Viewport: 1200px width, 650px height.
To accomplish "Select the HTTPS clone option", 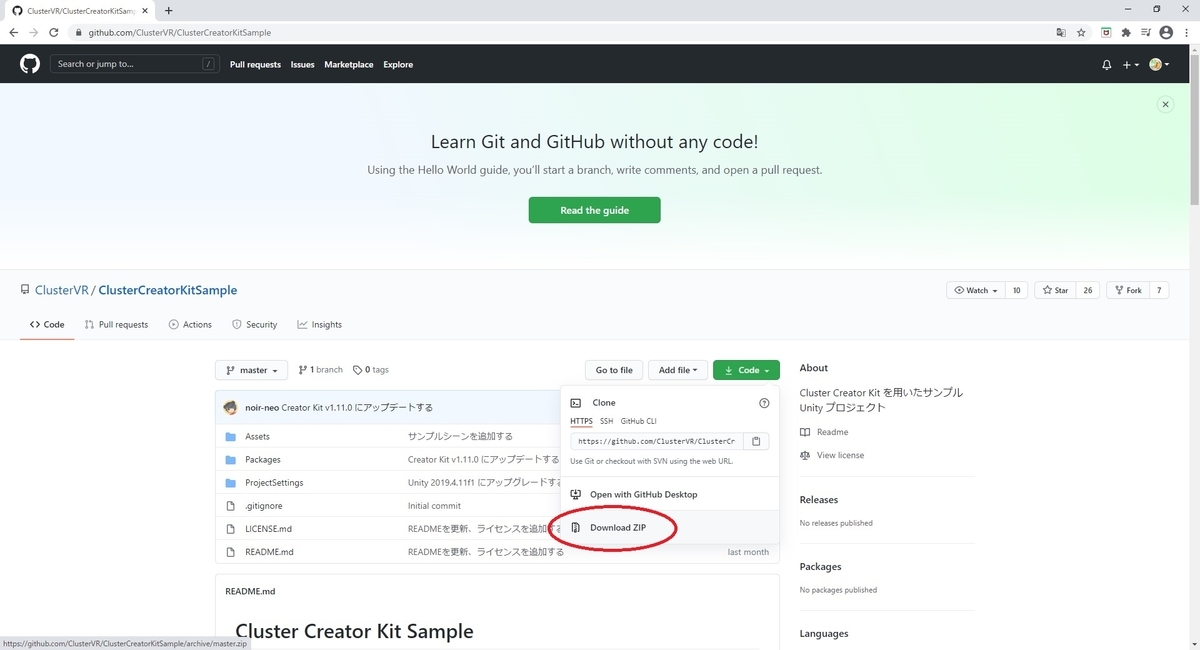I will pyautogui.click(x=581, y=421).
